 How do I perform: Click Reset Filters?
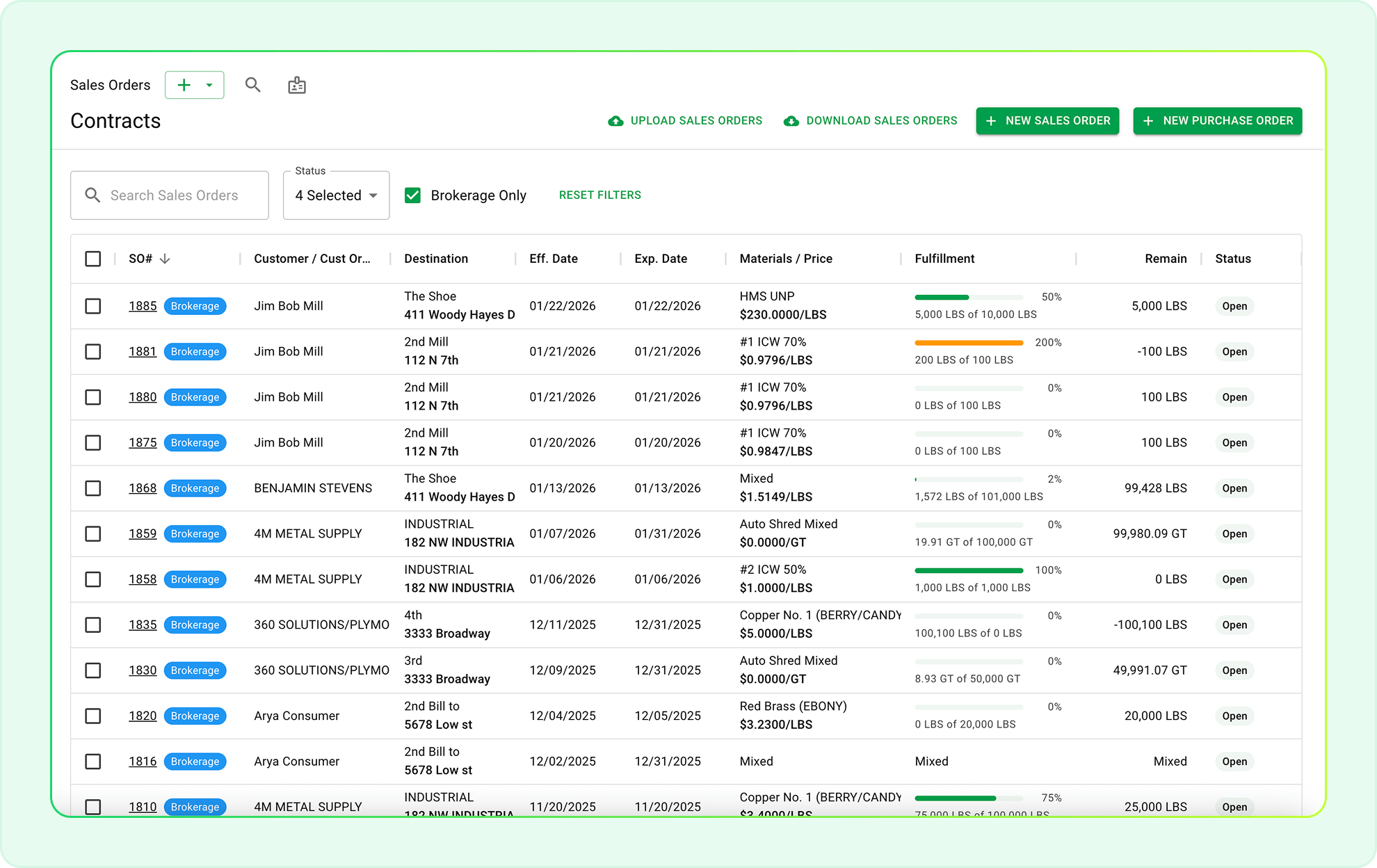click(x=599, y=195)
